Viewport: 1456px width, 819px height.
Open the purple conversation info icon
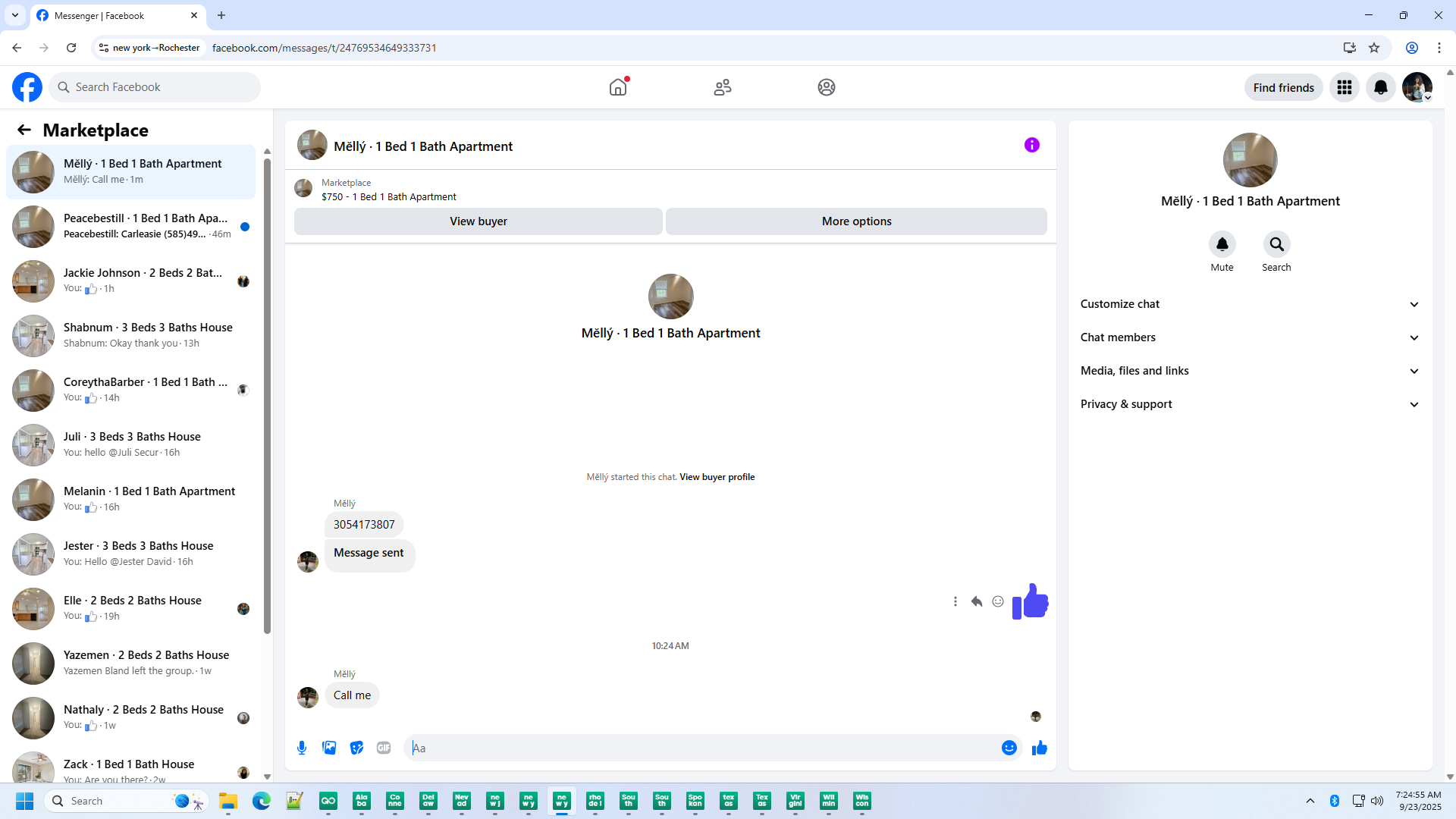[1031, 145]
